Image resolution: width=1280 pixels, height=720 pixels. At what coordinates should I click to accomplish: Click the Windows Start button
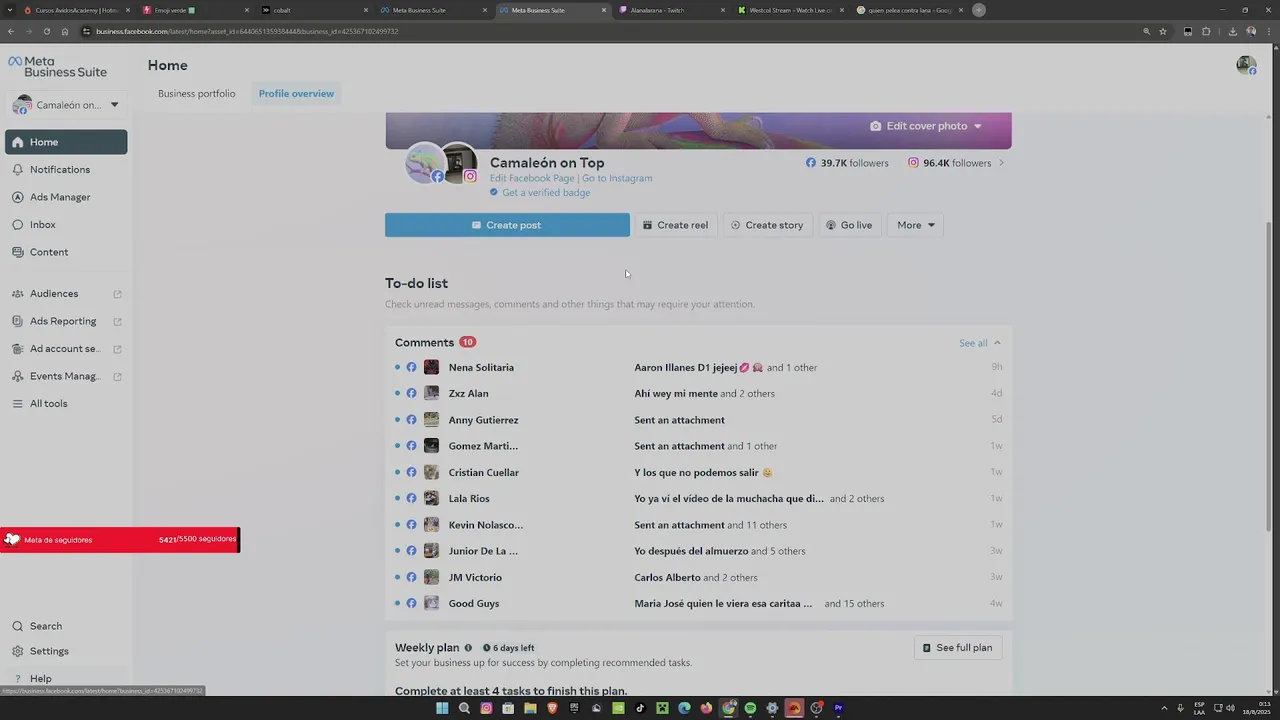442,708
